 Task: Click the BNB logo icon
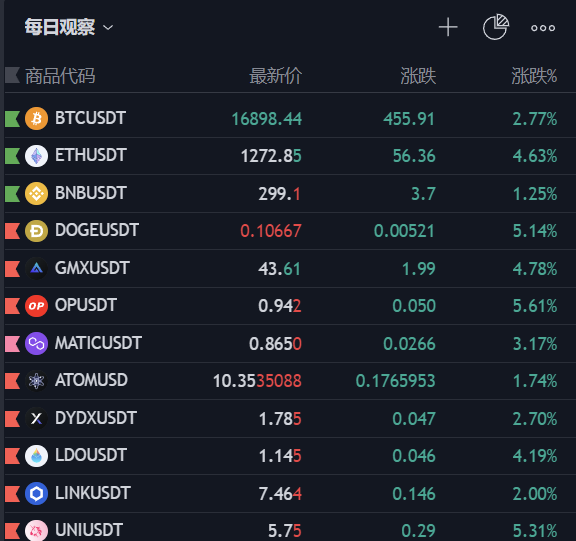tap(36, 194)
